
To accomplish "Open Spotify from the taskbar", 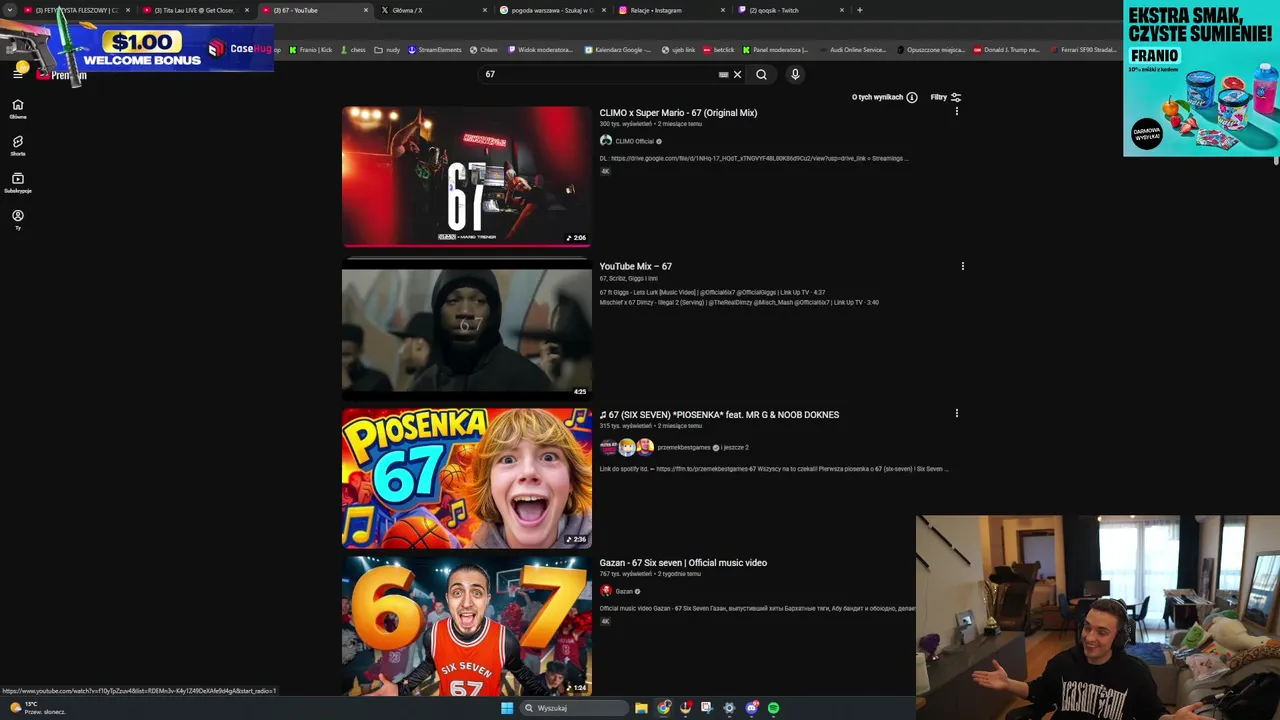I will 774,708.
